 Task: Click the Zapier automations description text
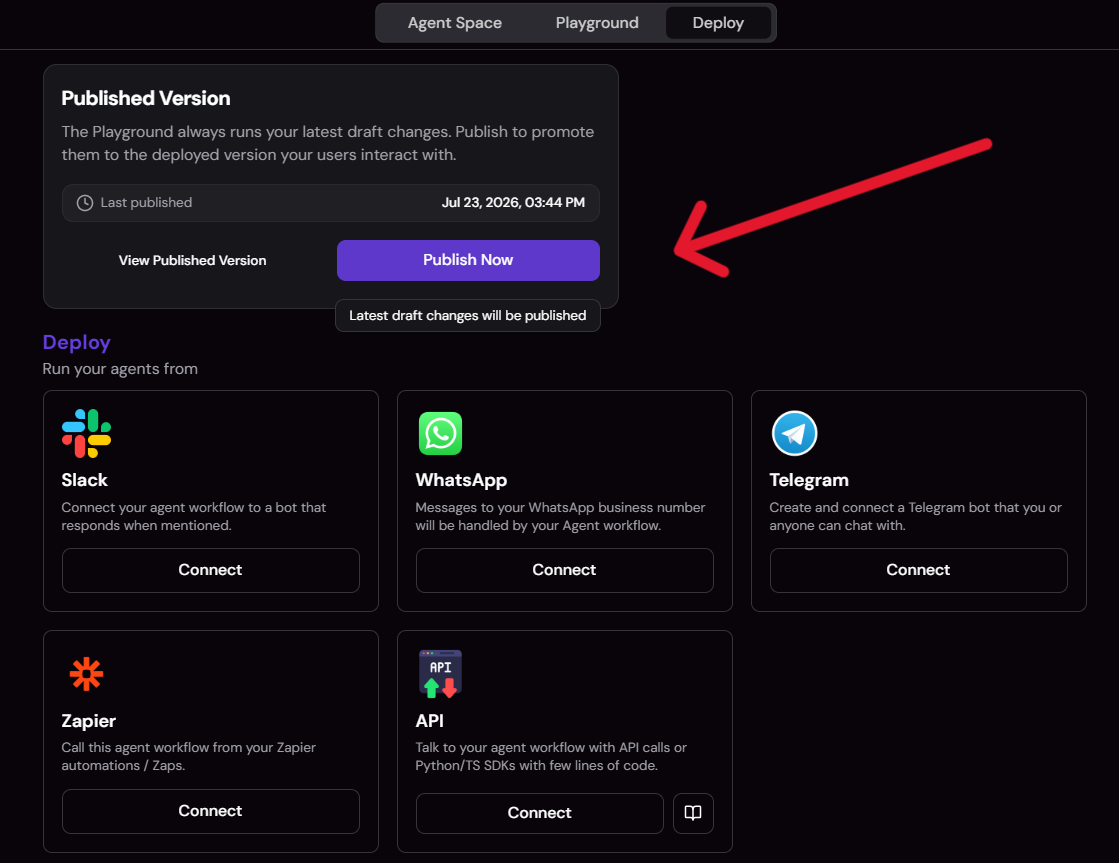coord(188,757)
